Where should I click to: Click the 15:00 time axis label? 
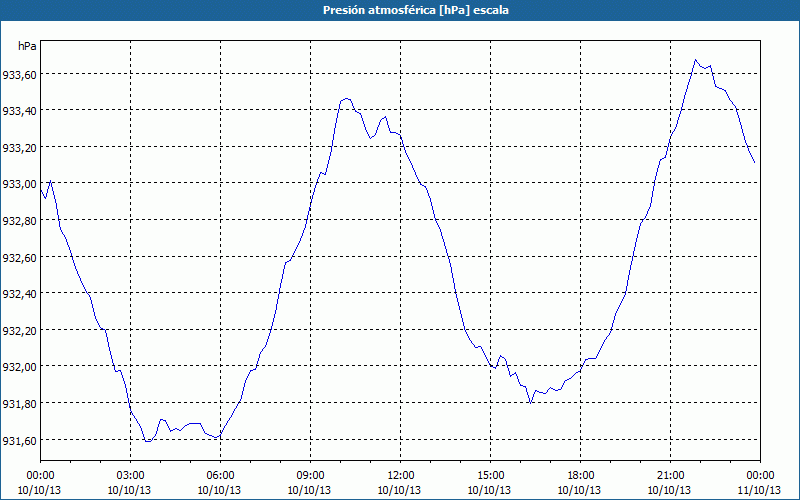tap(490, 476)
